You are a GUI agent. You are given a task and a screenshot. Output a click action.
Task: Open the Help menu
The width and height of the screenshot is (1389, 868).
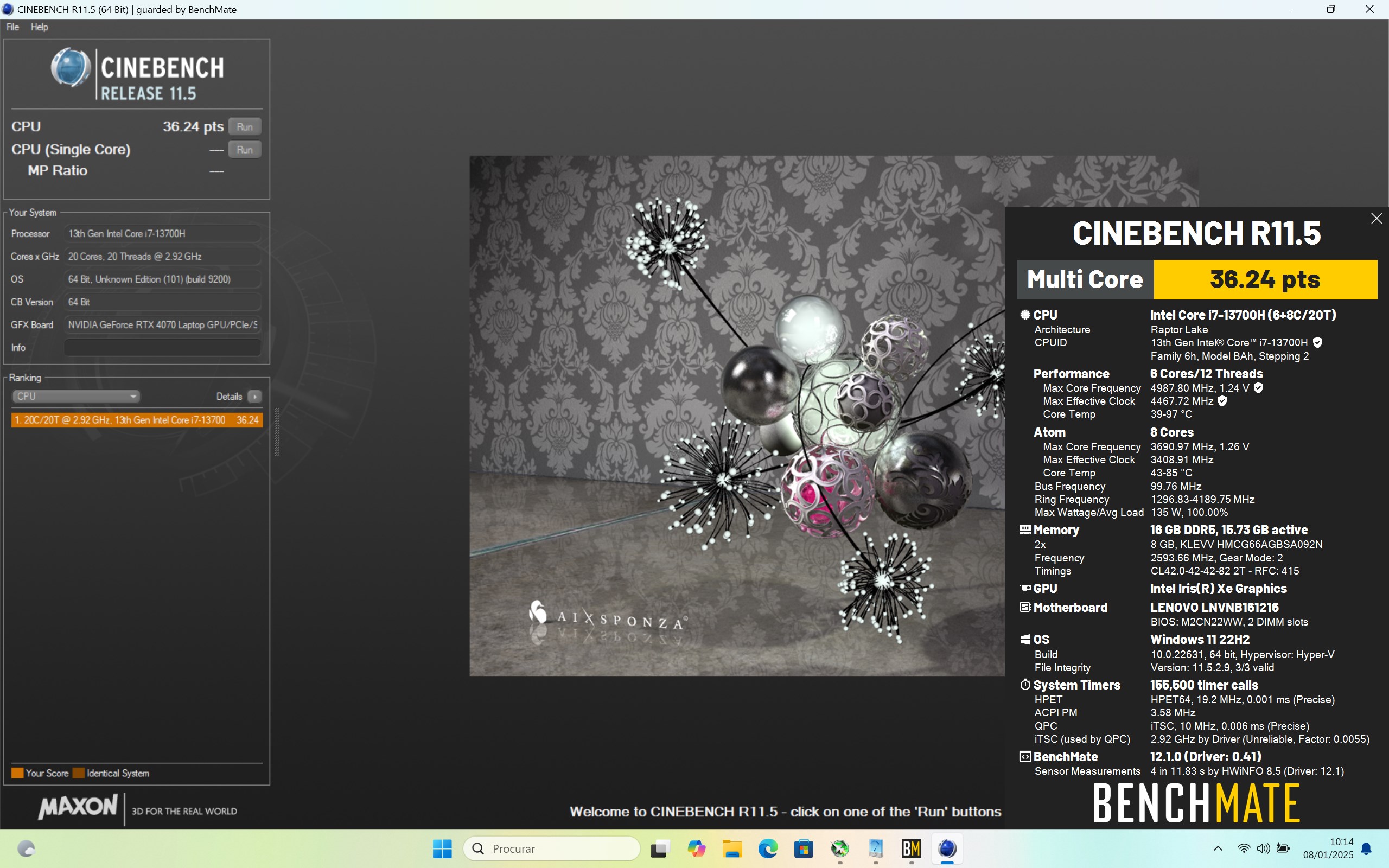click(39, 27)
